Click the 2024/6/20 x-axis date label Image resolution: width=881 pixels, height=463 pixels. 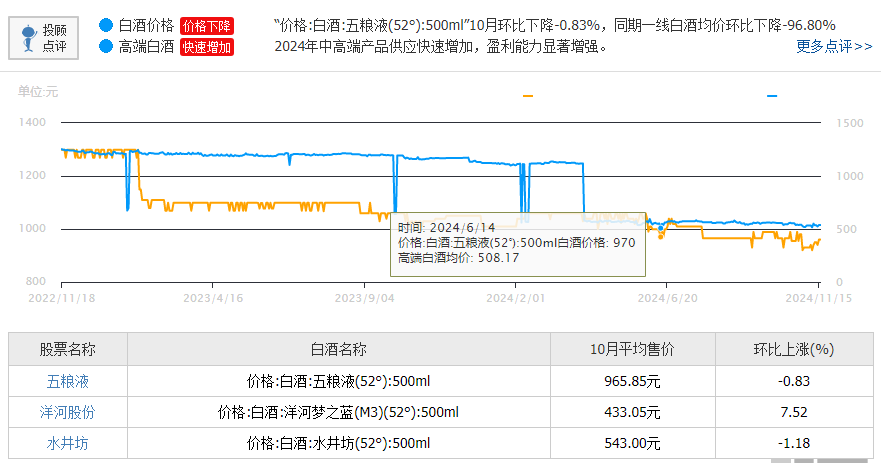[667, 298]
